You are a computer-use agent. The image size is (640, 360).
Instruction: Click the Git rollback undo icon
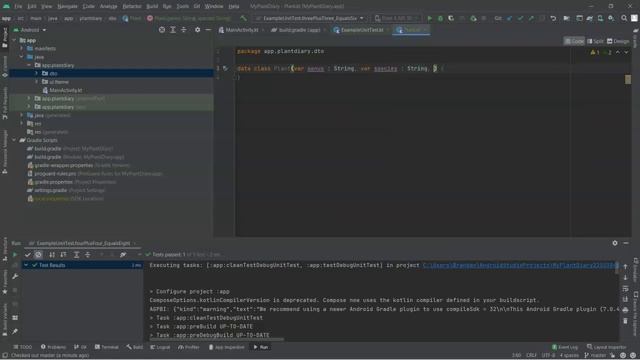click(x=553, y=18)
